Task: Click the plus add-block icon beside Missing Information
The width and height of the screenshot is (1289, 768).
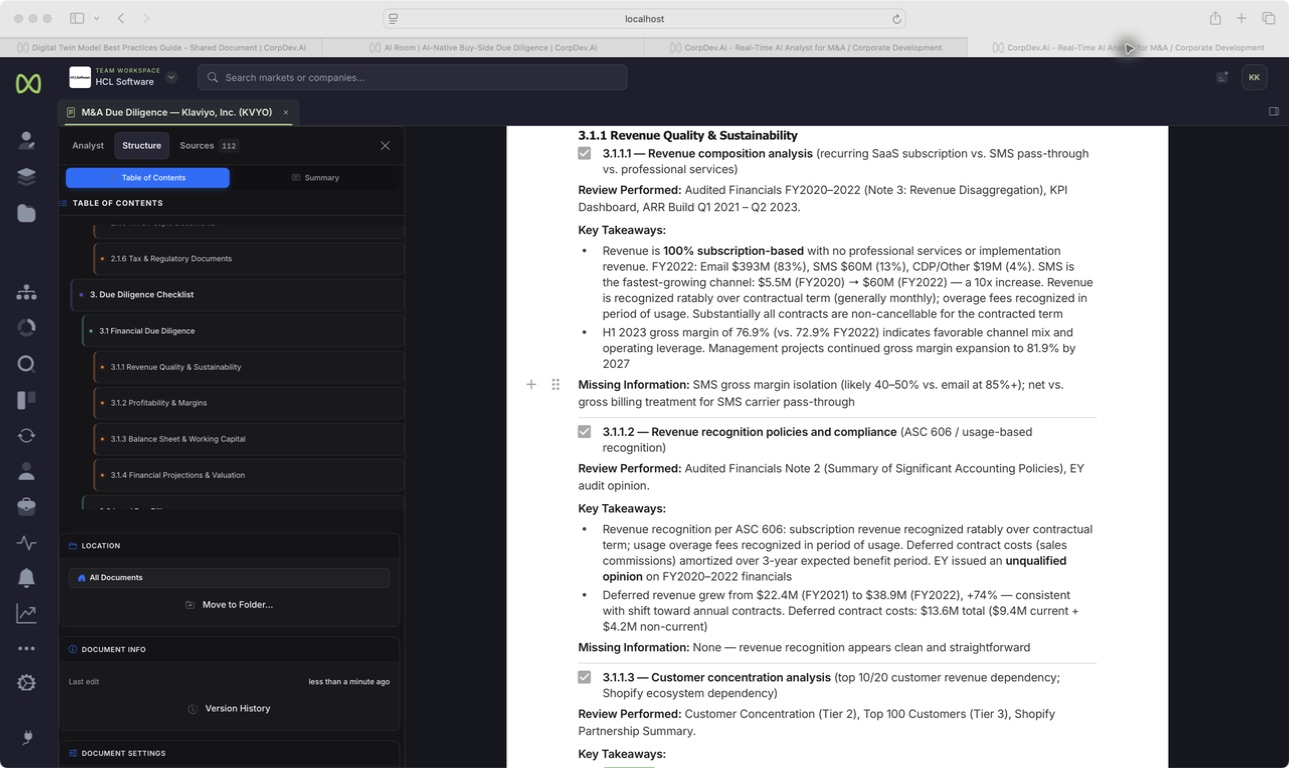Action: [x=531, y=384]
